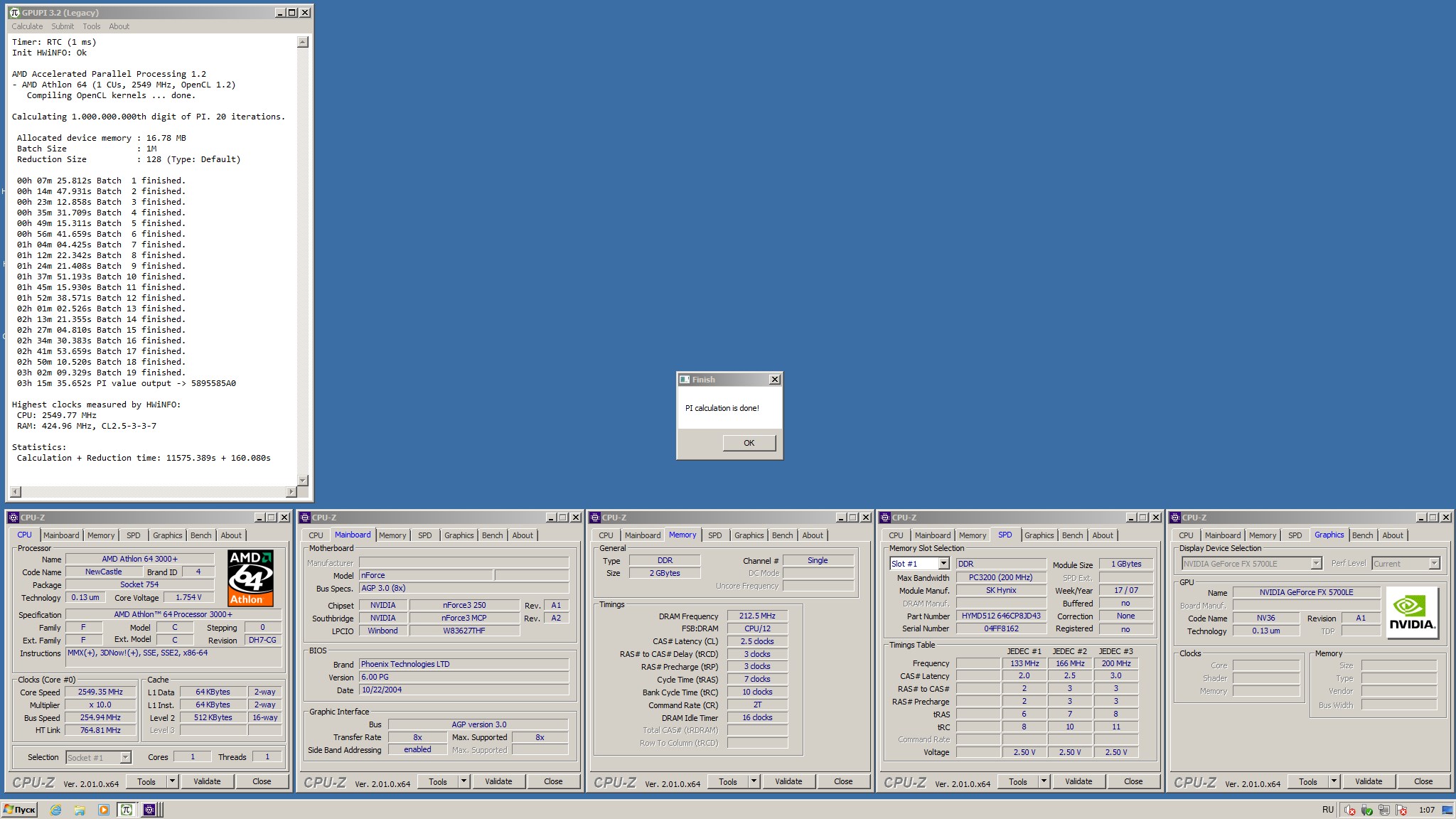Click GPUPI vertical scrollbar up arrow

pos(303,42)
